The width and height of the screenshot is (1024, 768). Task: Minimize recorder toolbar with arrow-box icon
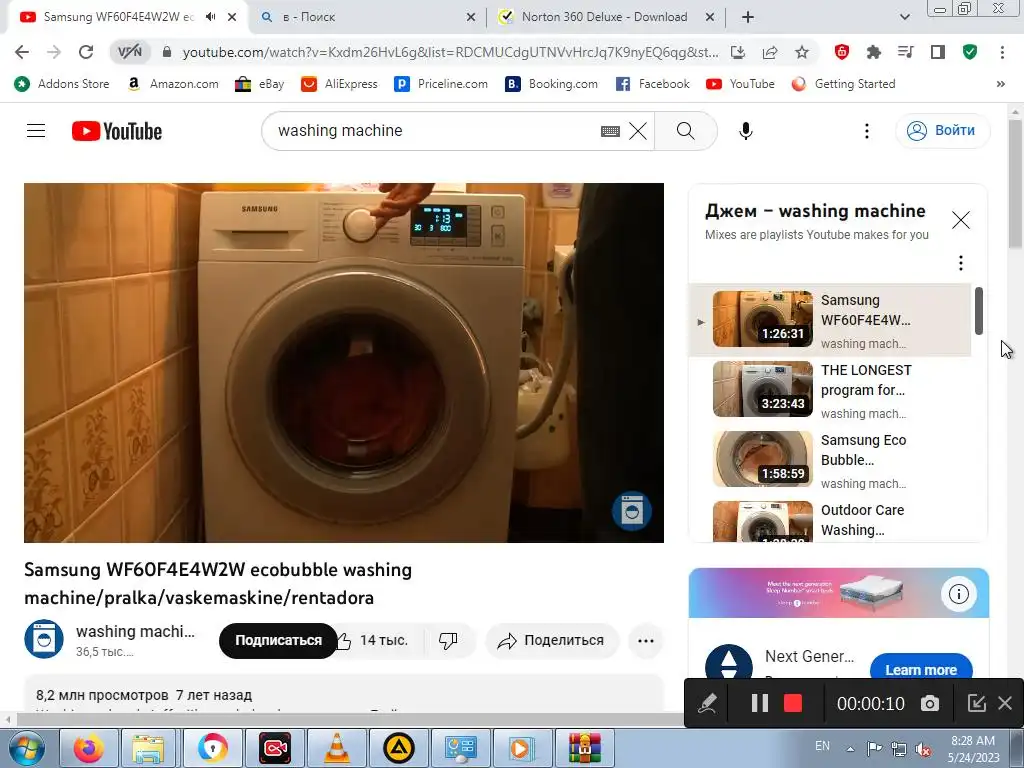[976, 703]
